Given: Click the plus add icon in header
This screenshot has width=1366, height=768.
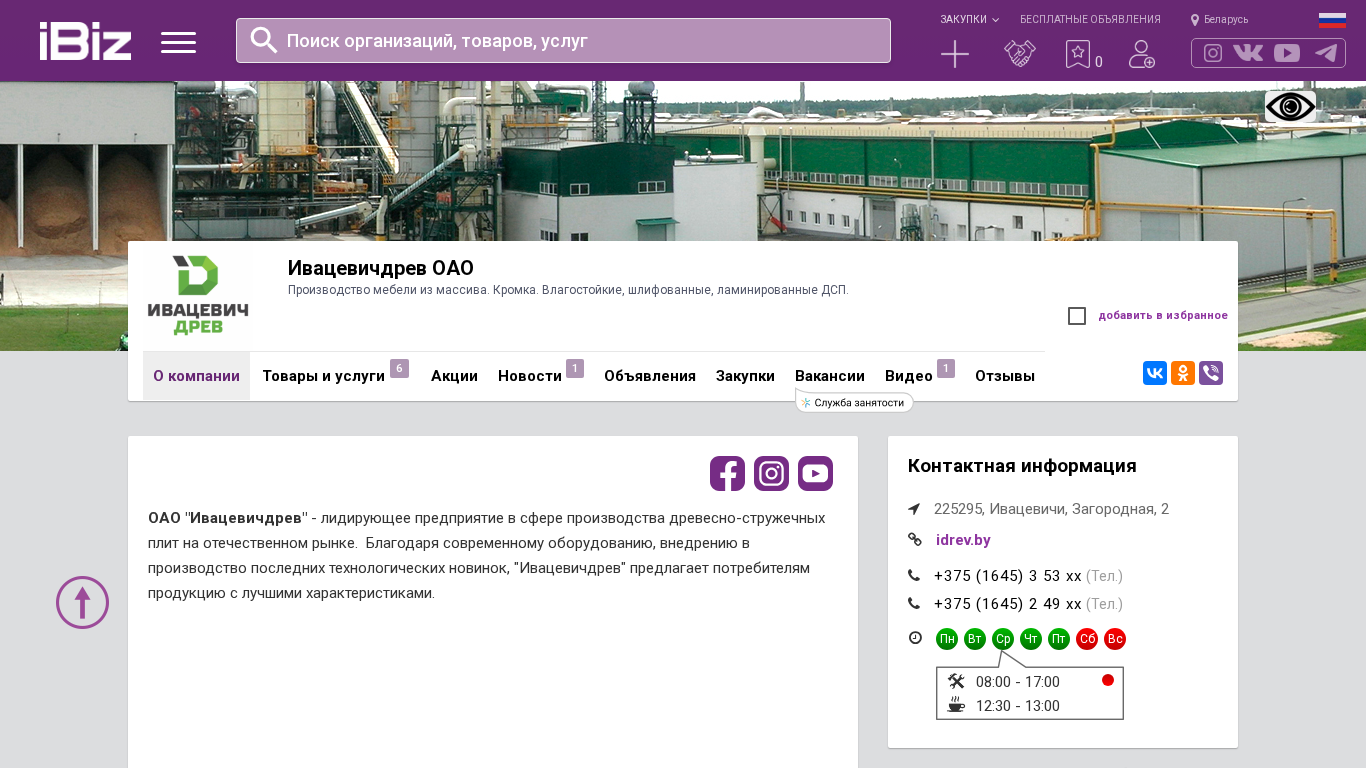Looking at the screenshot, I should [955, 54].
